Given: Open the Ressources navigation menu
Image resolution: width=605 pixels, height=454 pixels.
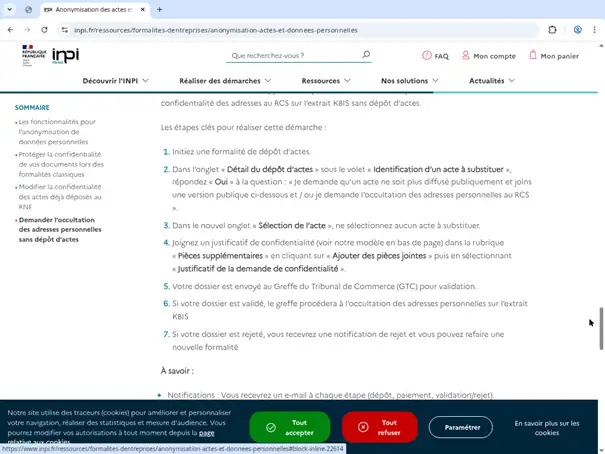Looking at the screenshot, I should (326, 80).
